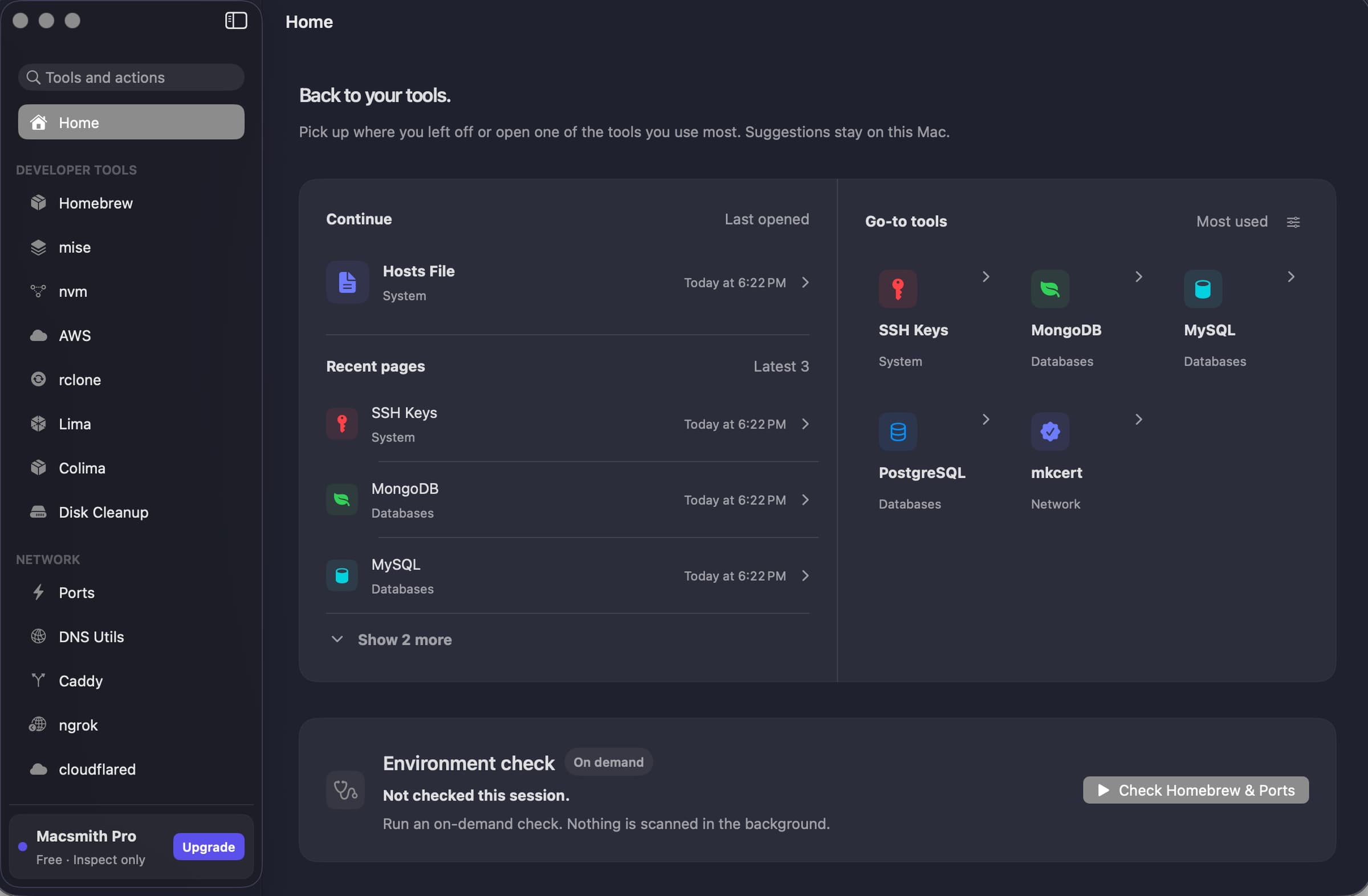Click the On demand badge
The width and height of the screenshot is (1368, 896).
click(x=608, y=762)
